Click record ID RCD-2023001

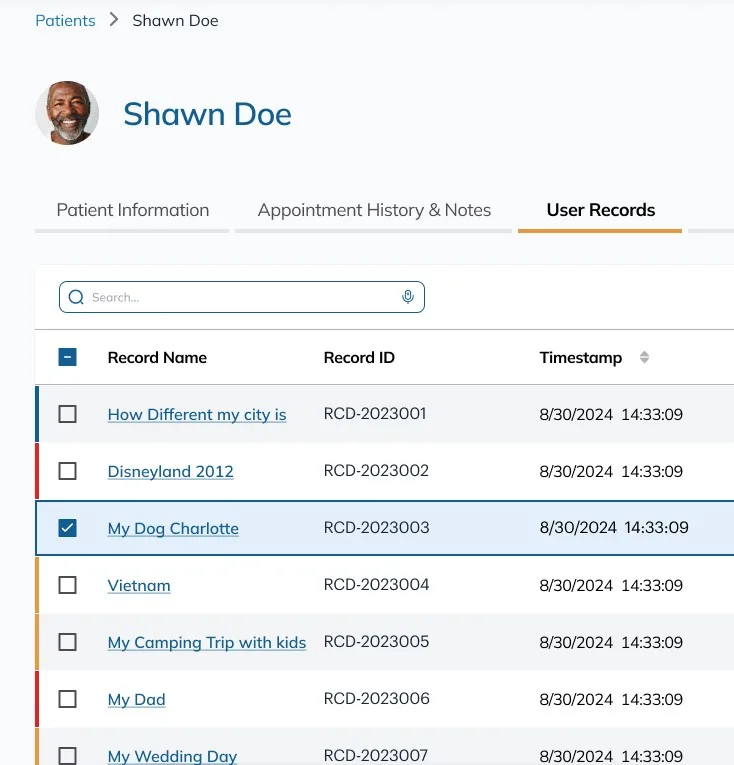[375, 414]
